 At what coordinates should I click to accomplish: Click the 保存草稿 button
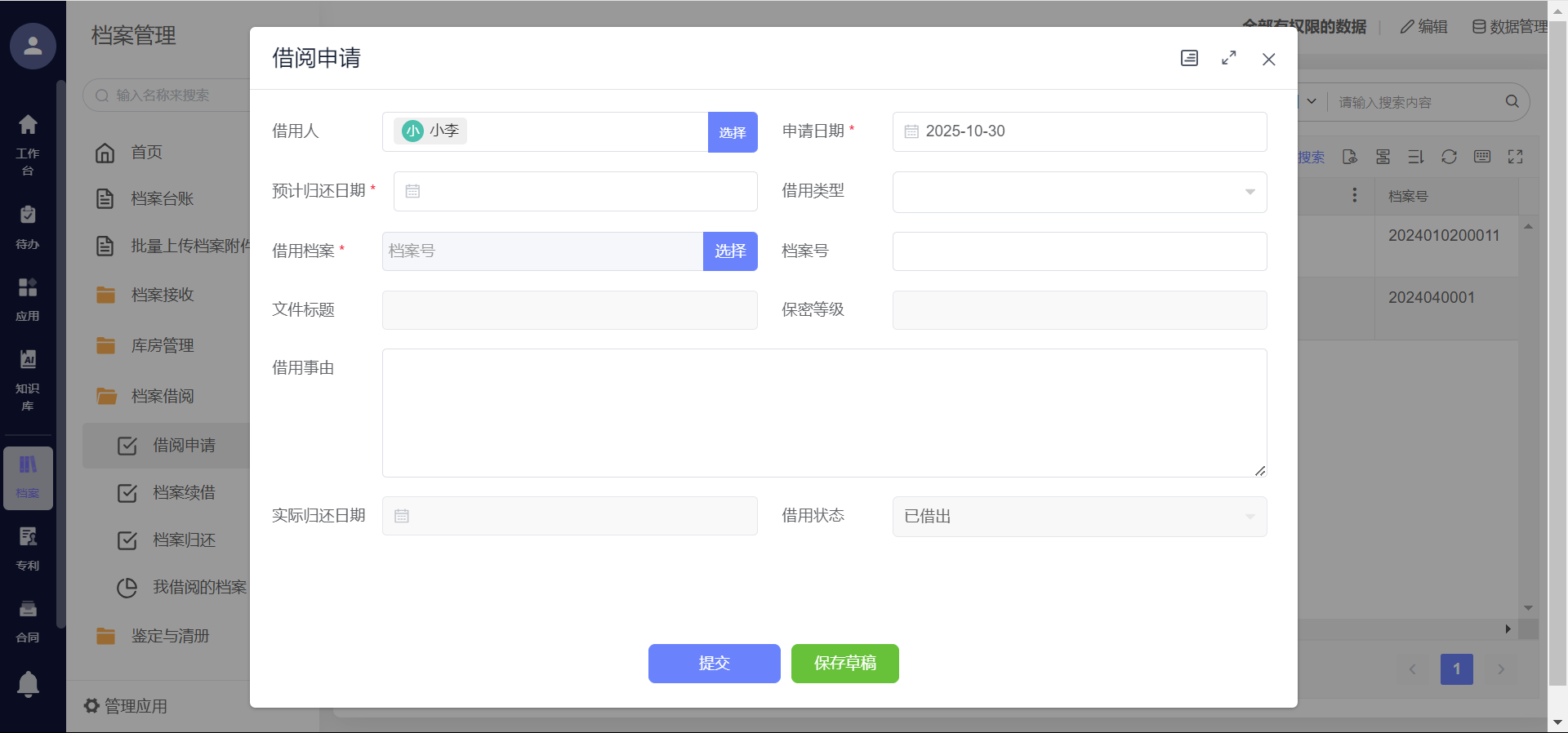pos(844,663)
